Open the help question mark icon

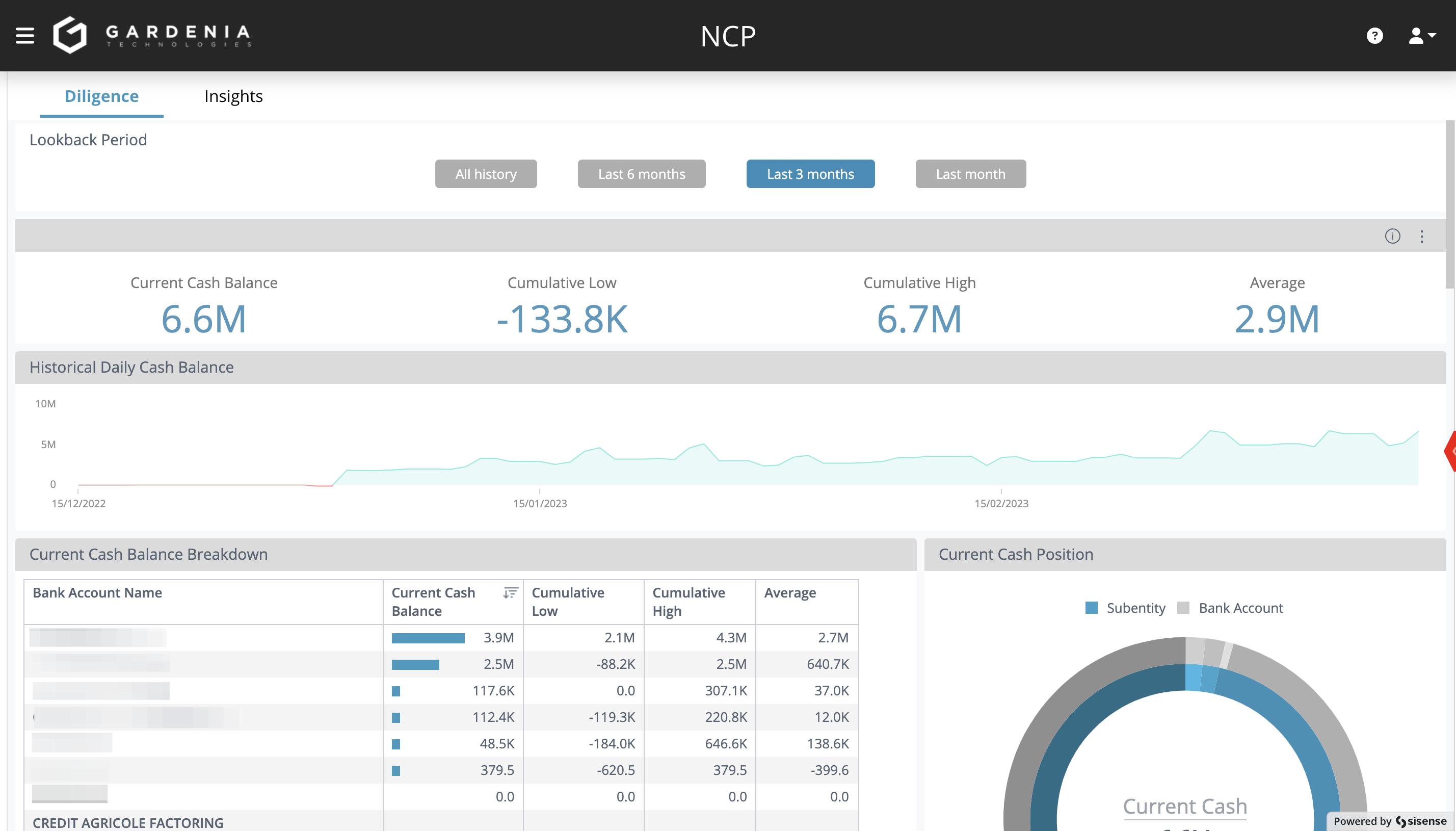pos(1374,36)
